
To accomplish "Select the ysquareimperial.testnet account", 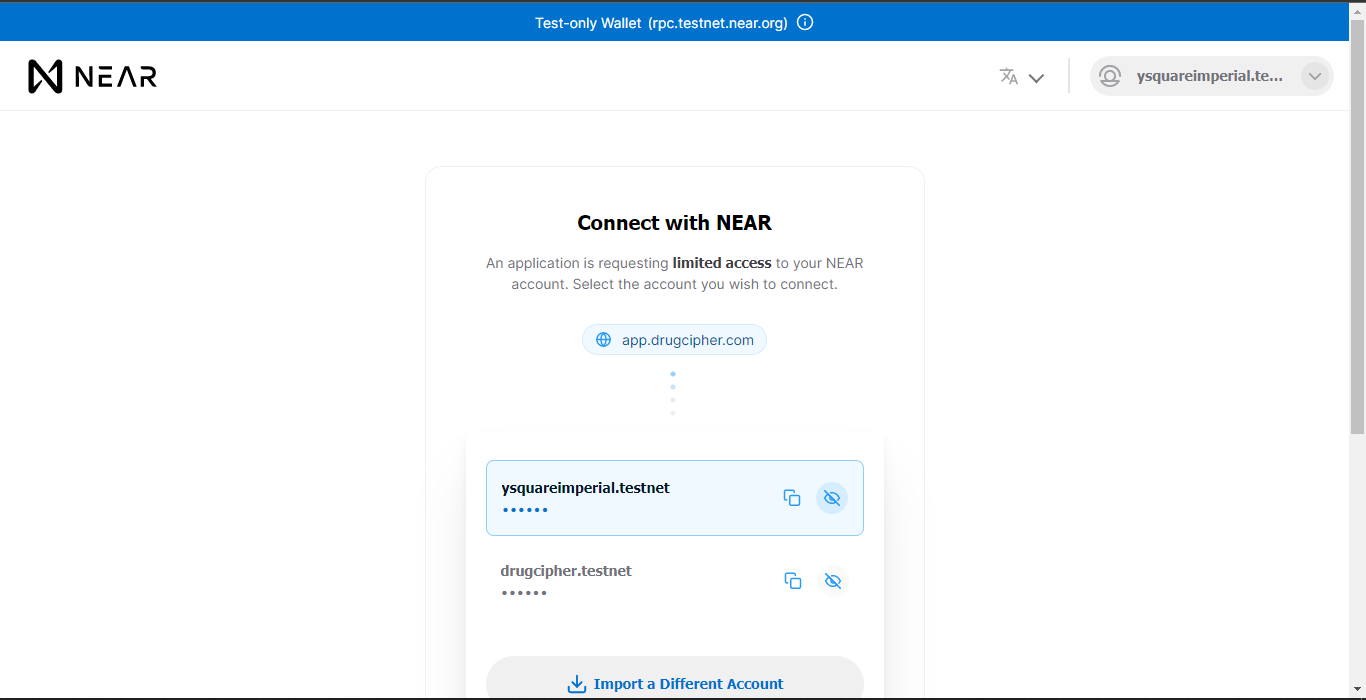I will pyautogui.click(x=675, y=498).
